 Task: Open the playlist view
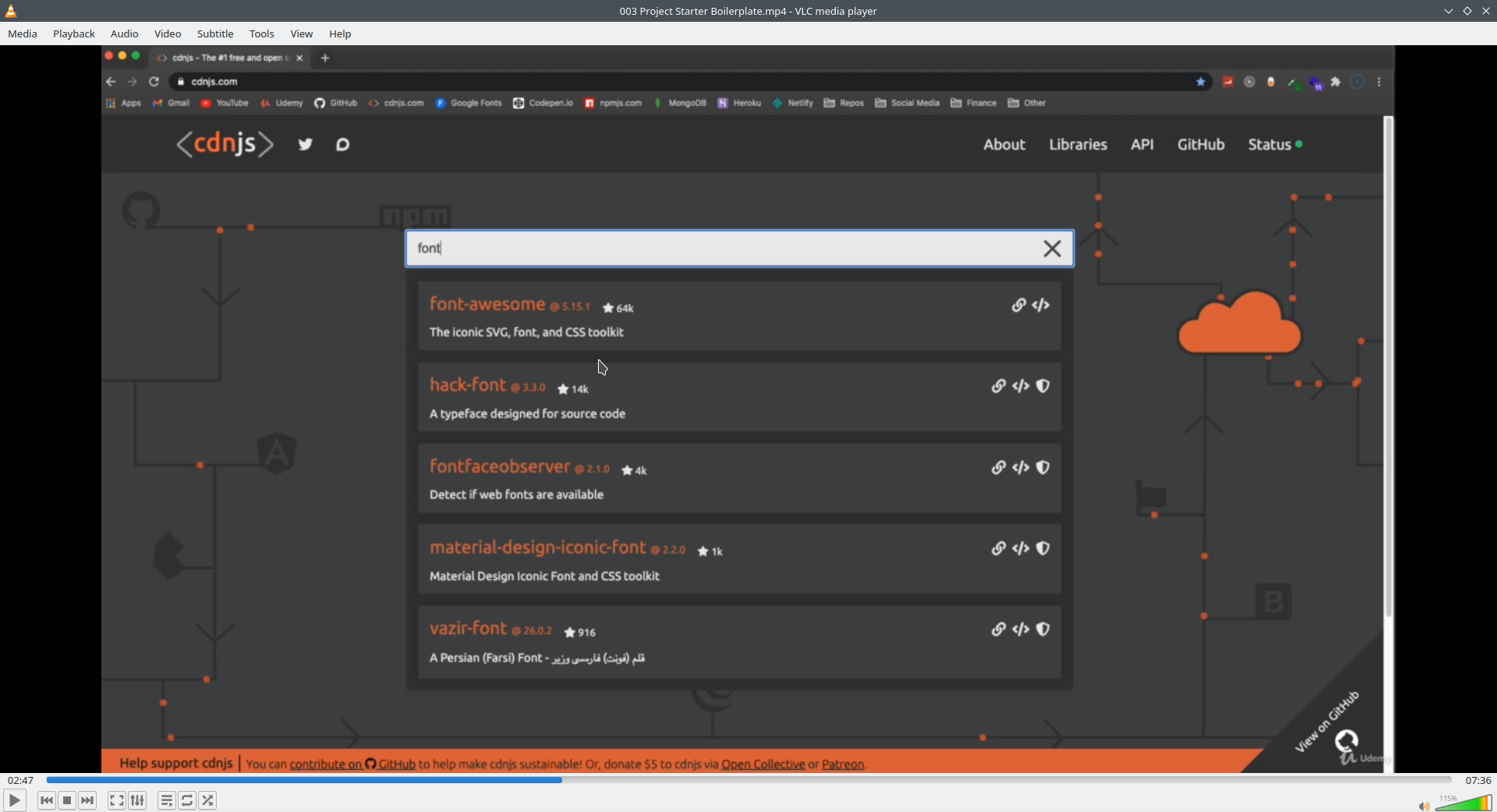click(166, 800)
